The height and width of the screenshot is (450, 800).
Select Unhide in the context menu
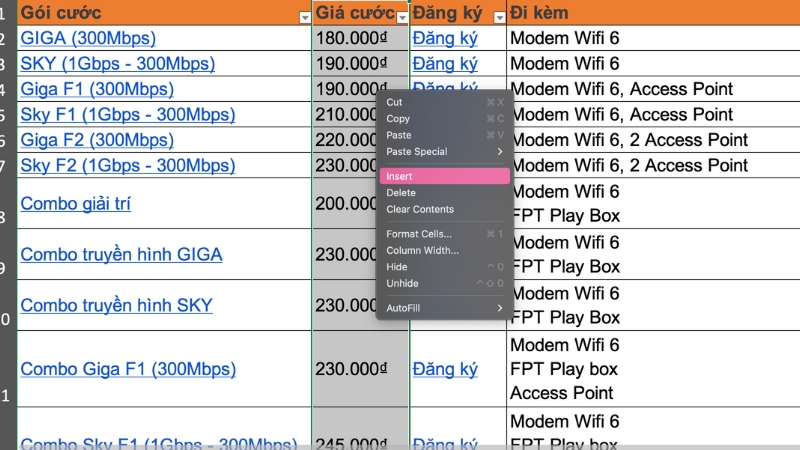pyautogui.click(x=401, y=283)
